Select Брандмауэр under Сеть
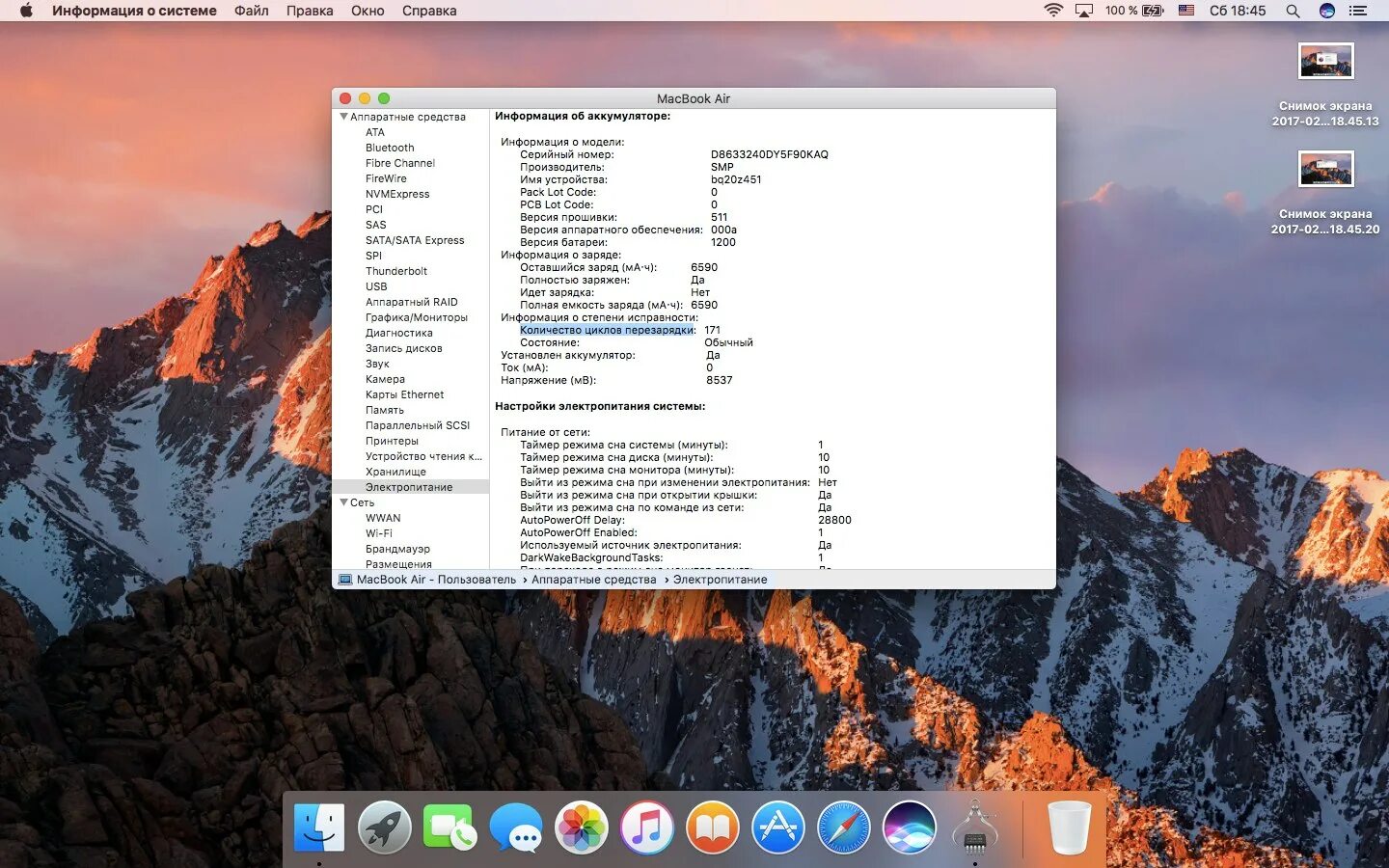Viewport: 1389px width, 868px height. coord(397,549)
